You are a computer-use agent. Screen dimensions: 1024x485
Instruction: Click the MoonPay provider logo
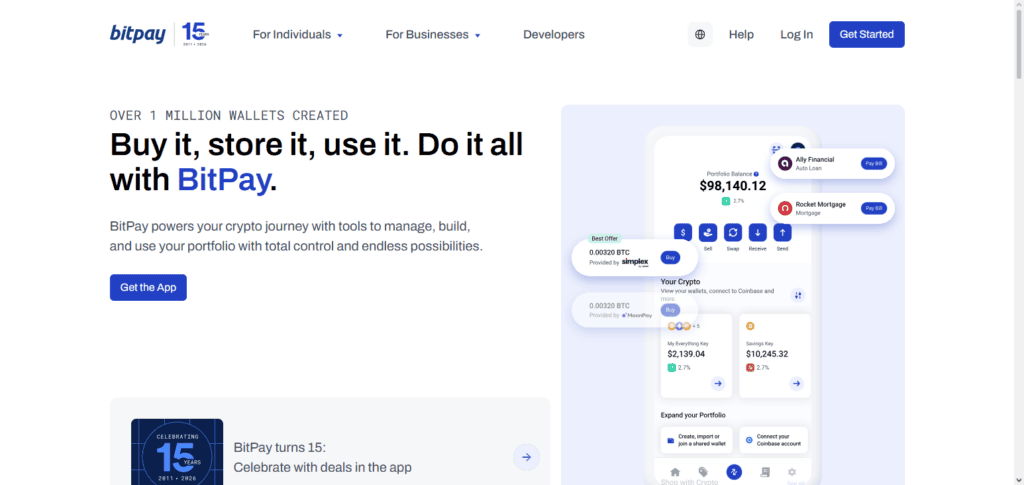637,315
